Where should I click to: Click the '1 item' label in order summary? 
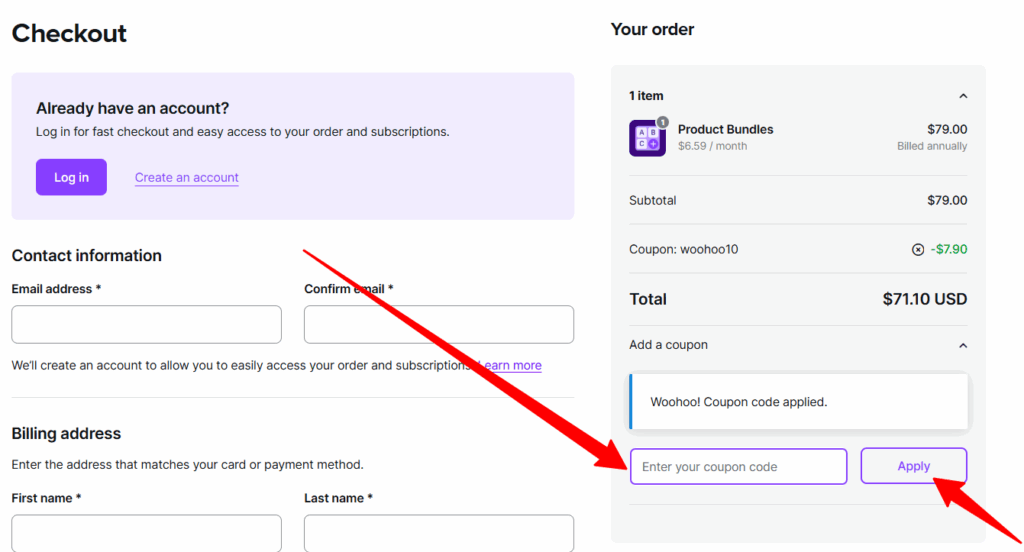(x=646, y=96)
